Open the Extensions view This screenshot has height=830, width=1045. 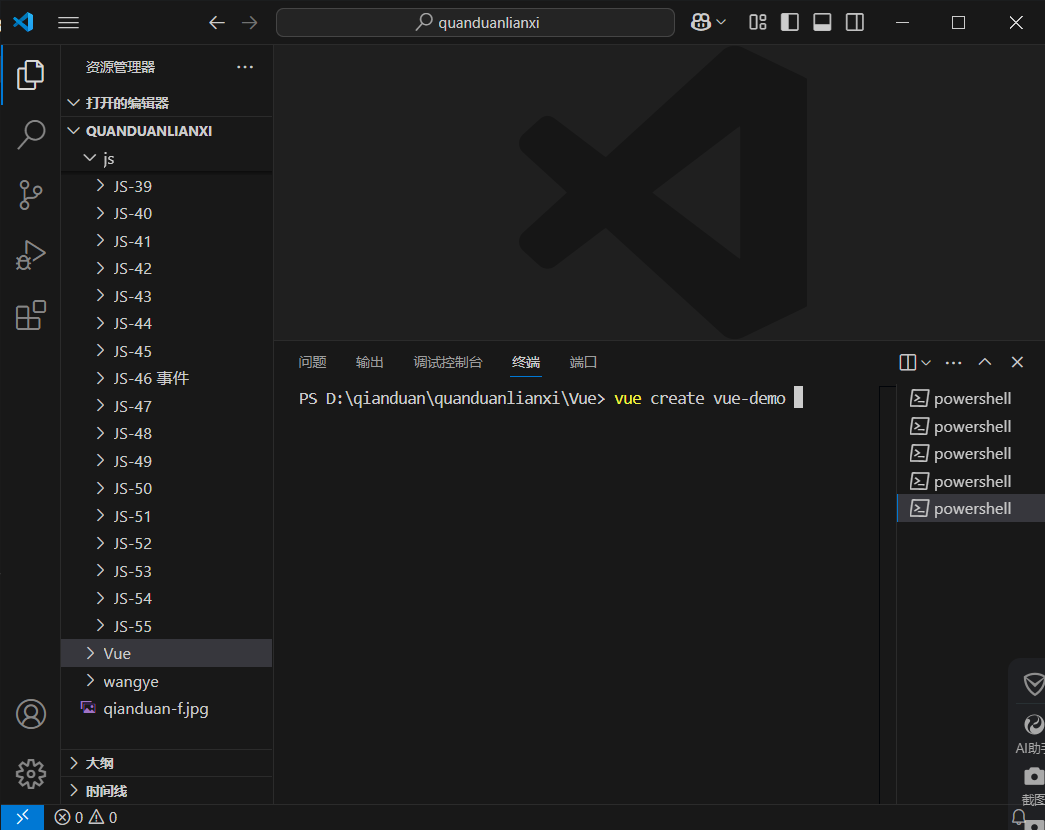coord(30,315)
